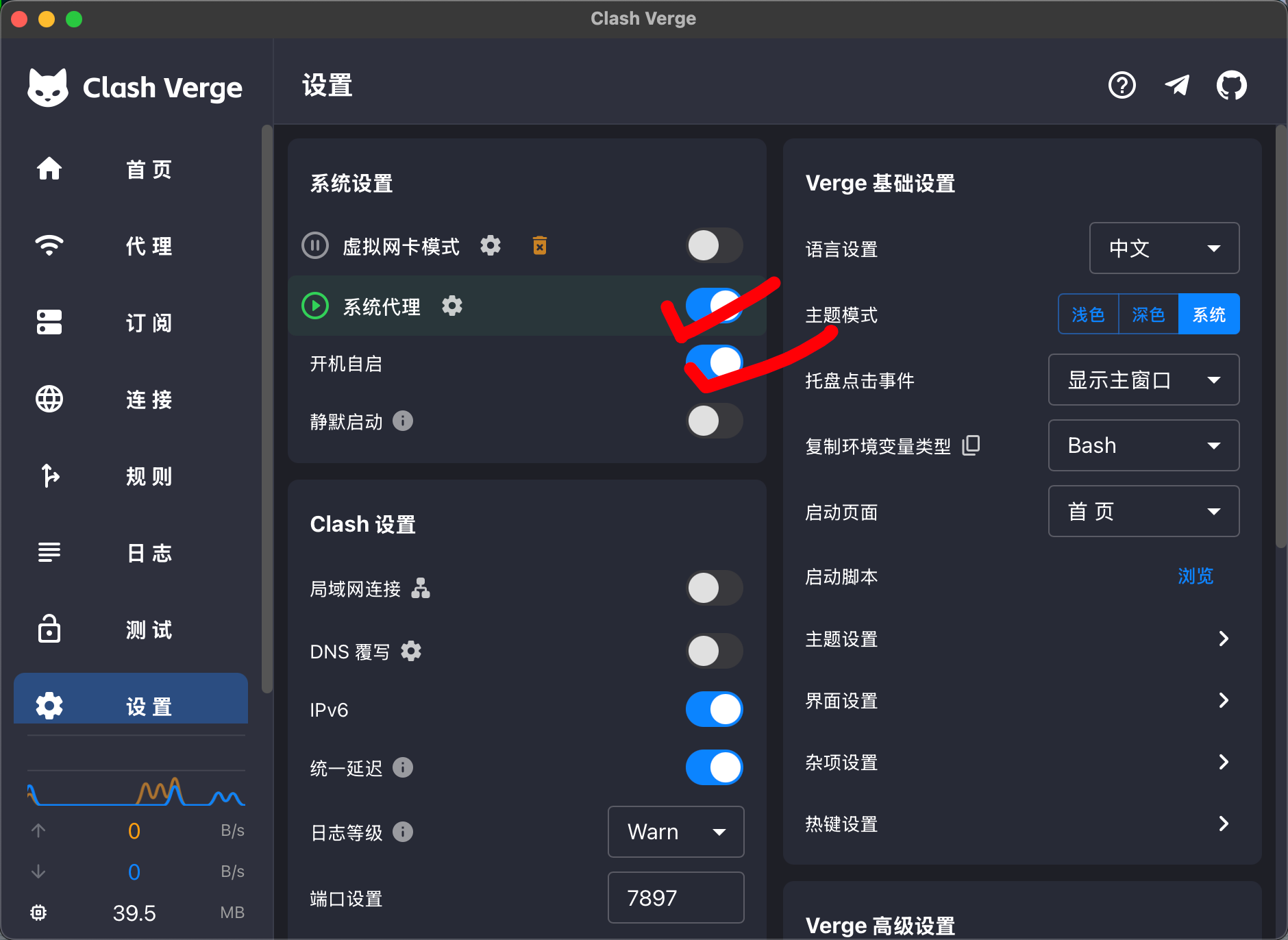This screenshot has width=1288, height=940.
Task: Click the sidebar navigation scrollbar
Action: (267, 409)
